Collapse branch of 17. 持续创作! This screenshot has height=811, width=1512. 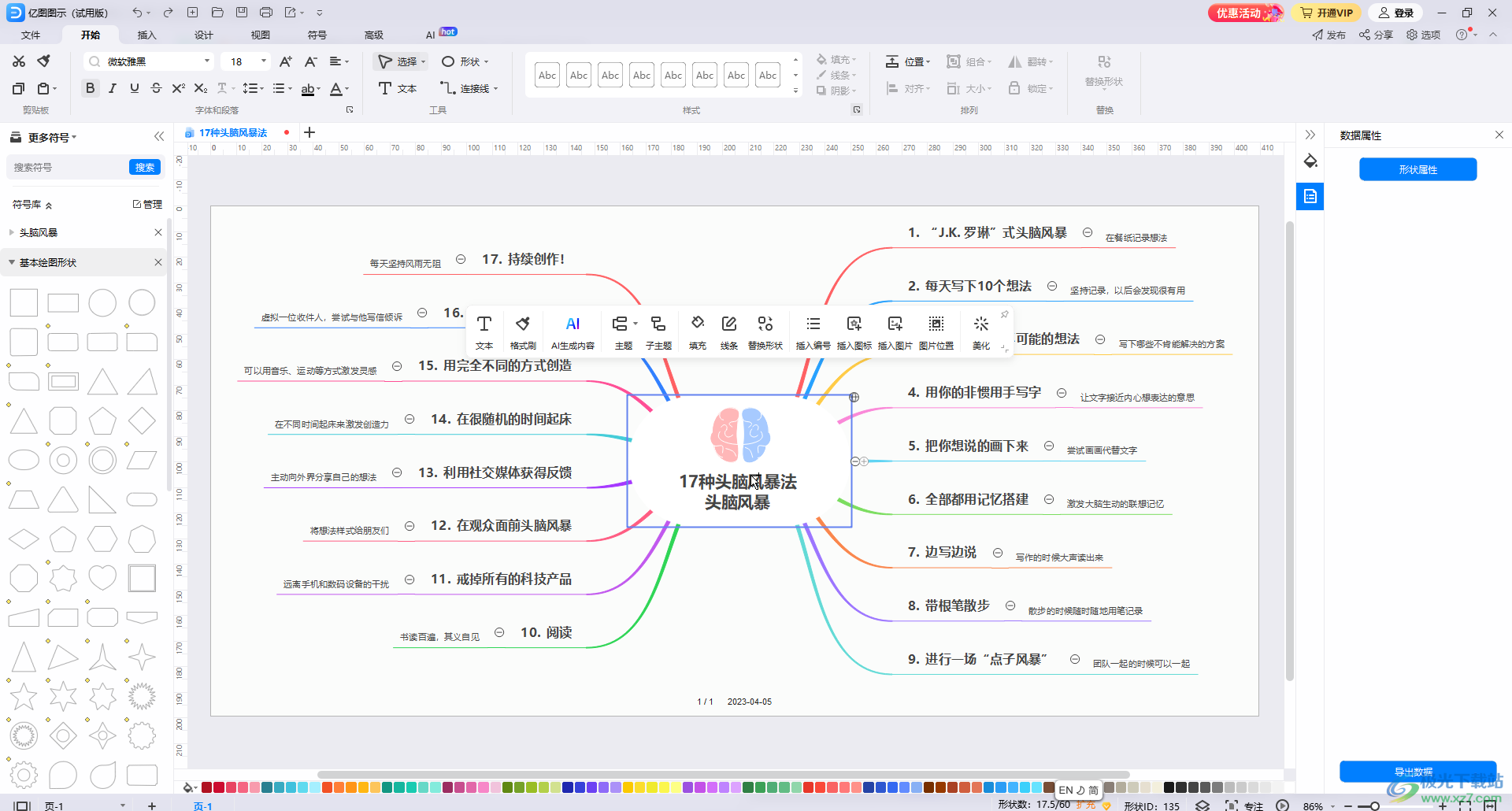coord(461,259)
